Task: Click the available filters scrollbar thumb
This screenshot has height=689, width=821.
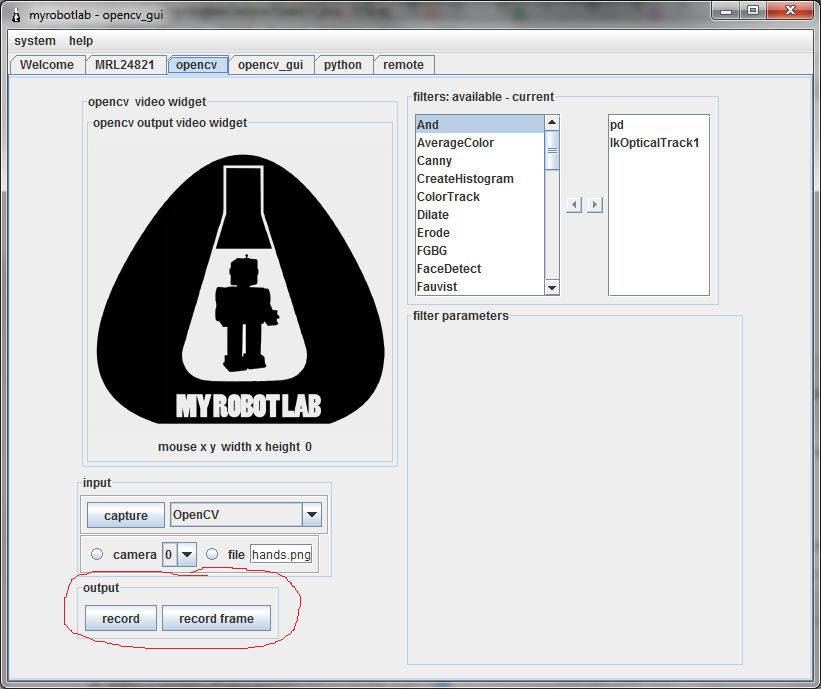Action: point(552,150)
